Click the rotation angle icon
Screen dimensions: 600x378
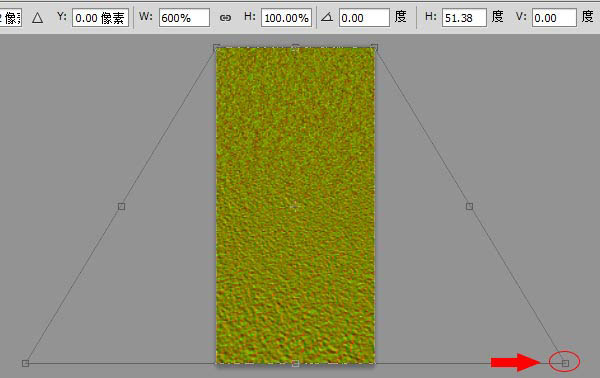(327, 17)
